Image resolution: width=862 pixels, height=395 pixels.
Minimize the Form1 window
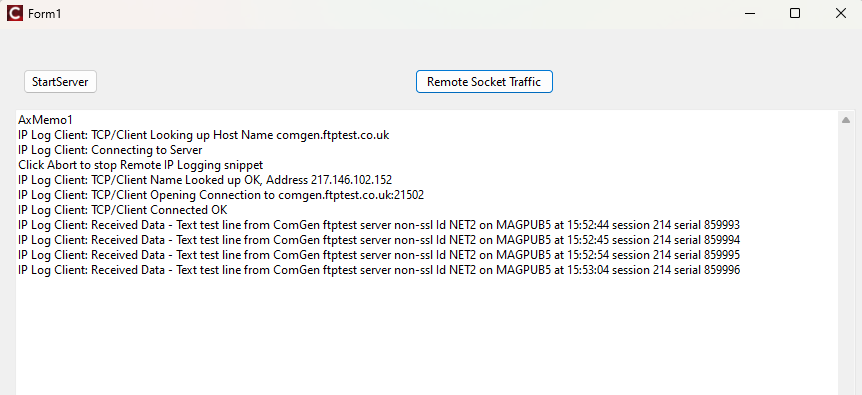(x=749, y=13)
